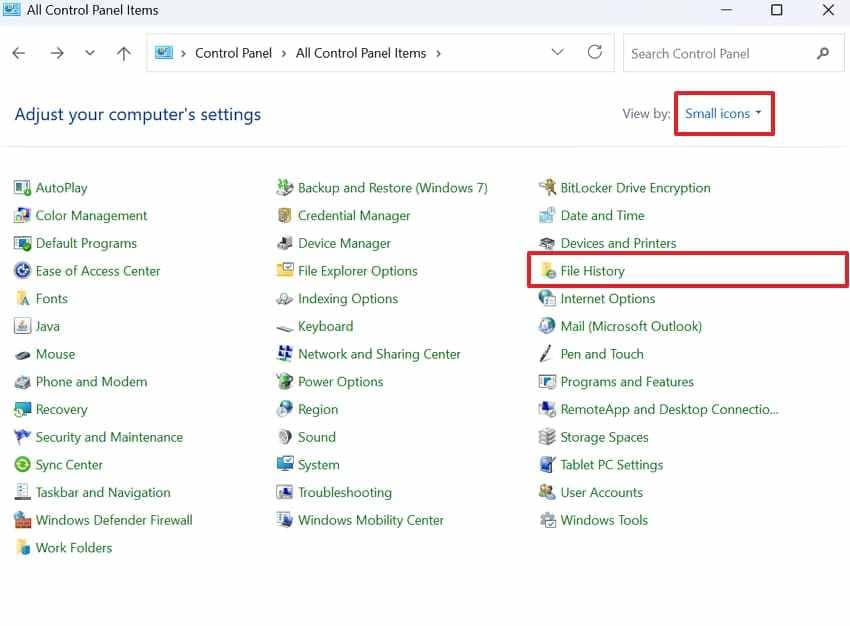The image size is (850, 626).
Task: Open Programs and Features link
Action: (x=627, y=382)
